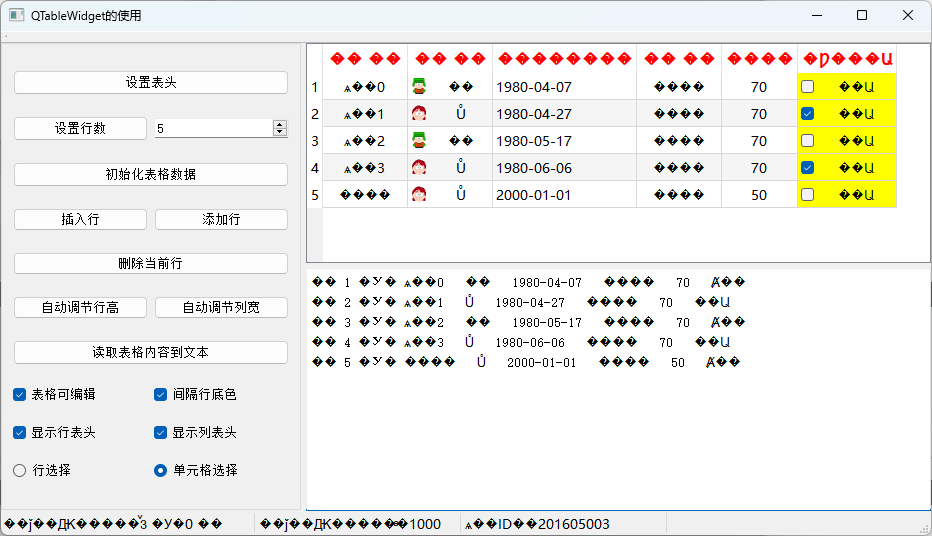Click the row count input field showing 5
This screenshot has width=932, height=536.
click(x=212, y=129)
